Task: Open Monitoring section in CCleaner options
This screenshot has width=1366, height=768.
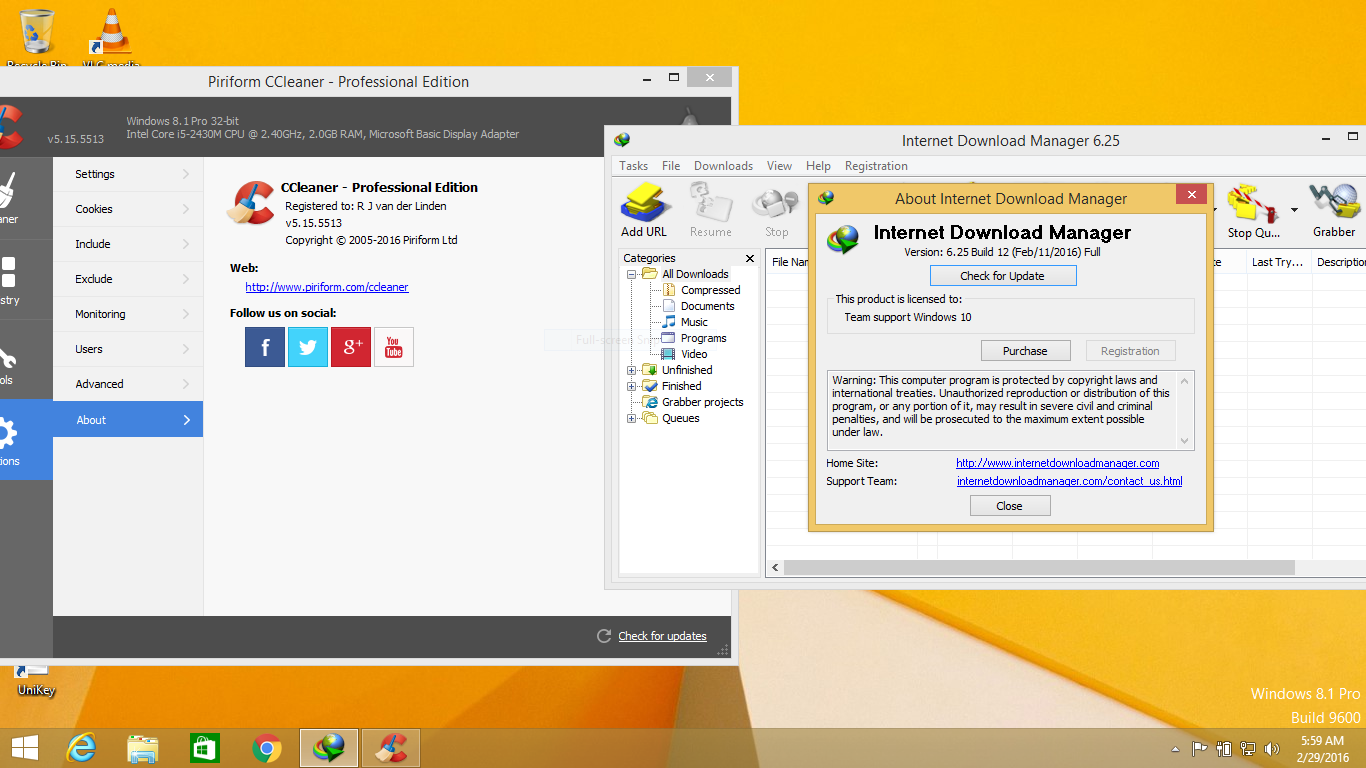Action: pos(128,314)
